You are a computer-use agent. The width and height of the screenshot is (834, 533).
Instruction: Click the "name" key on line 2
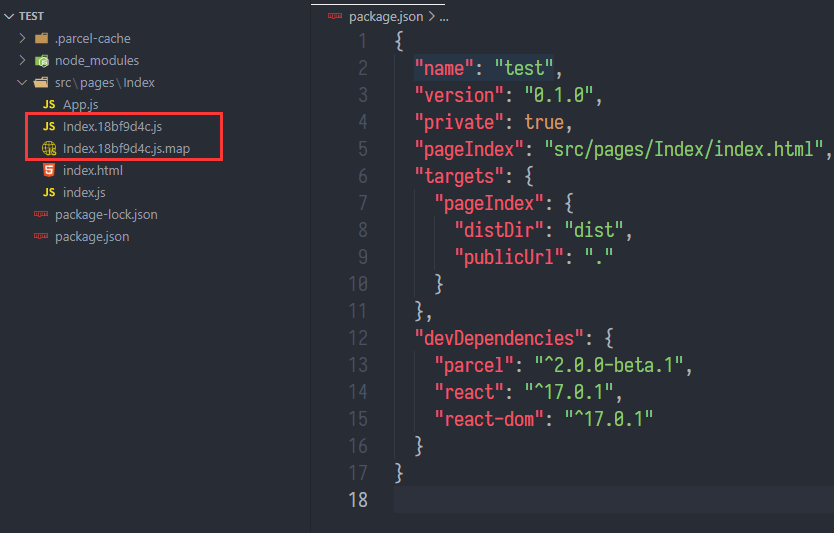[x=444, y=68]
